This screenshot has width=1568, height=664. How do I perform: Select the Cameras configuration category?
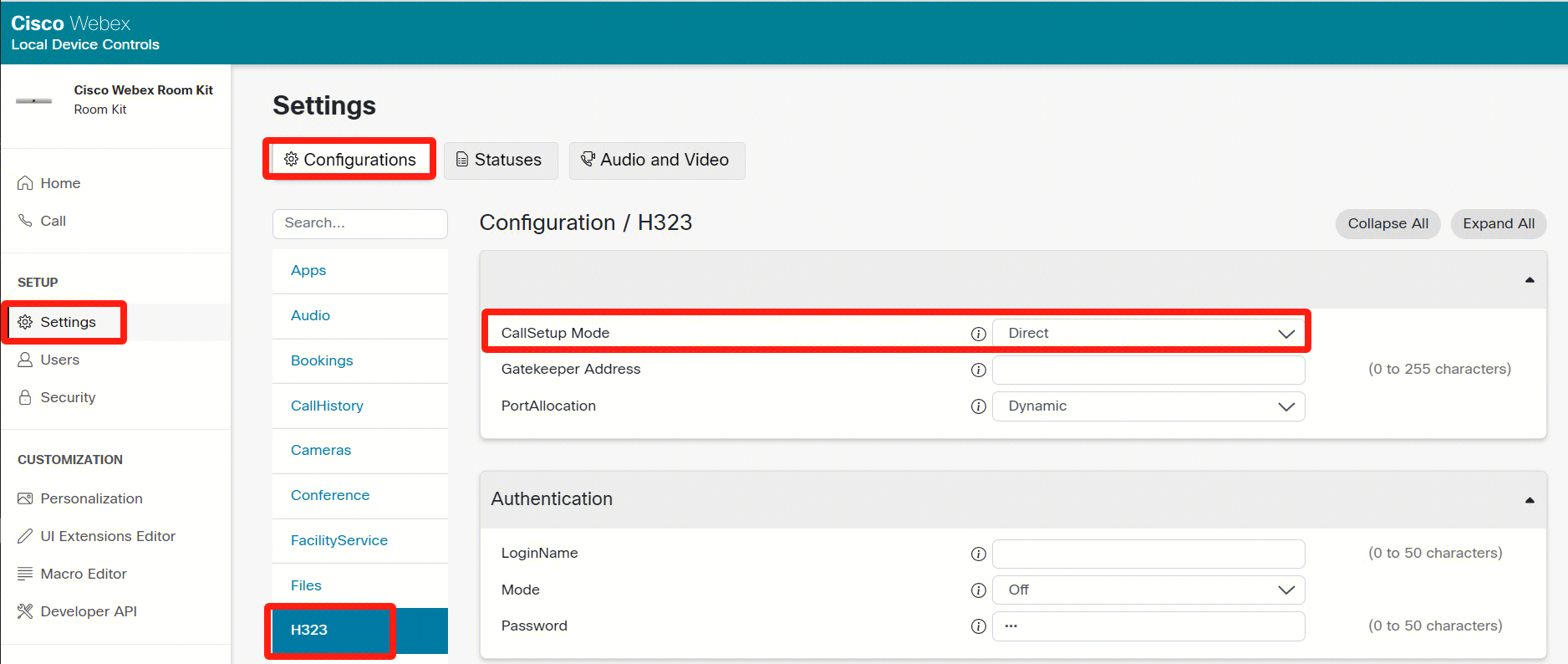(360, 450)
